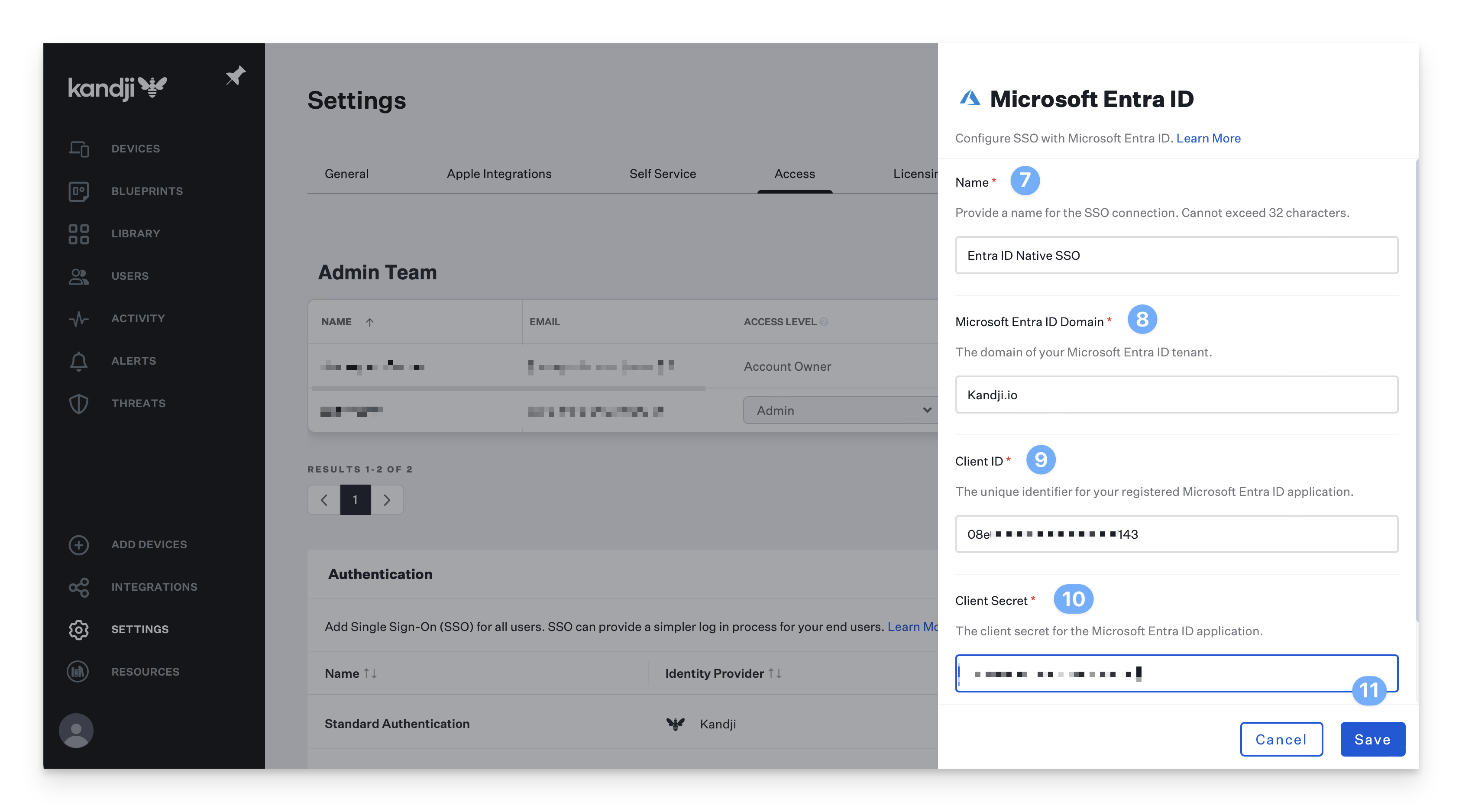Open the Alerts bell icon
The height and width of the screenshot is (812, 1462).
pos(79,362)
